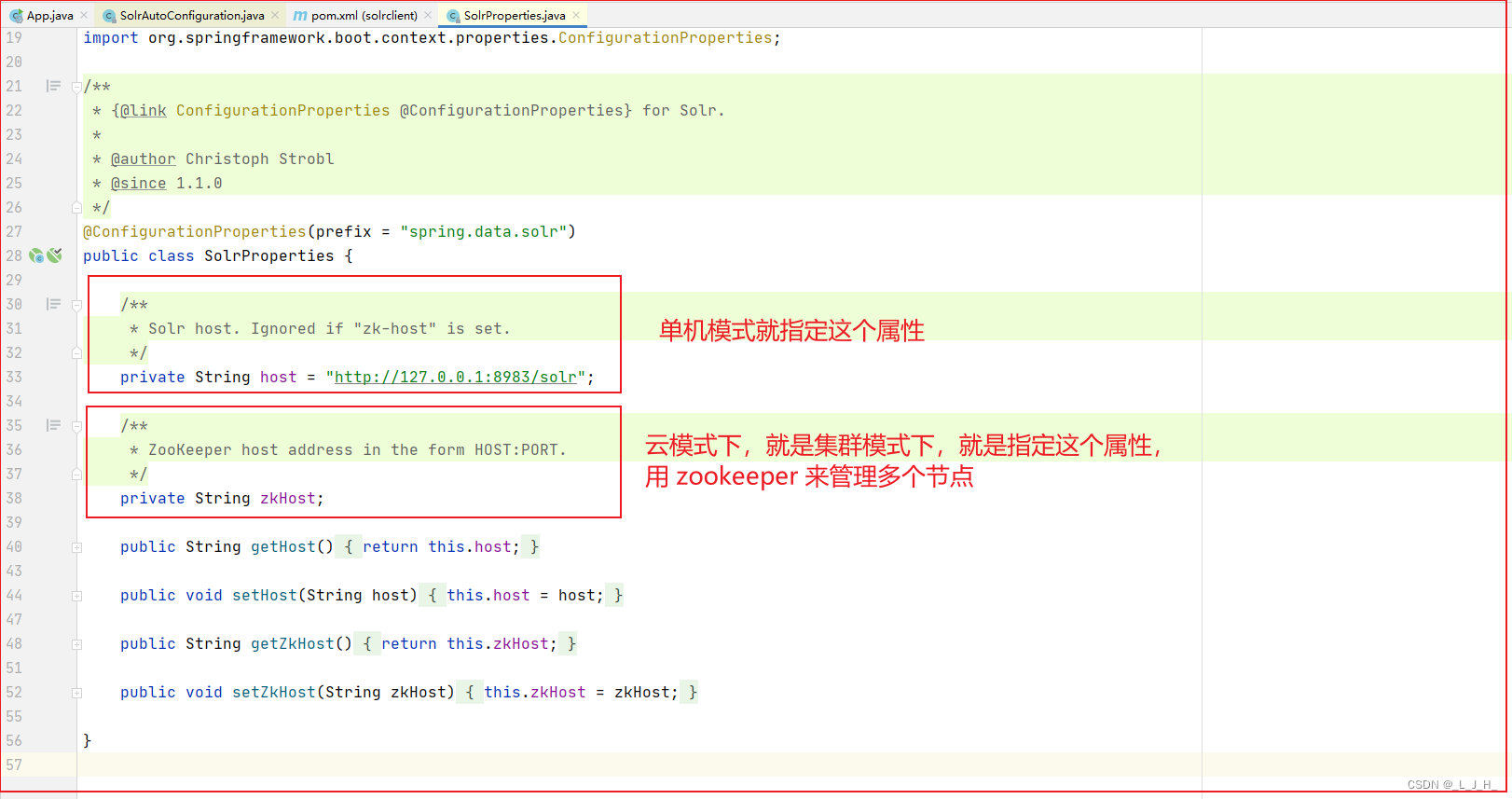Click the folded body 'this.host = host;'
The image size is (1512, 799).
click(x=525, y=595)
